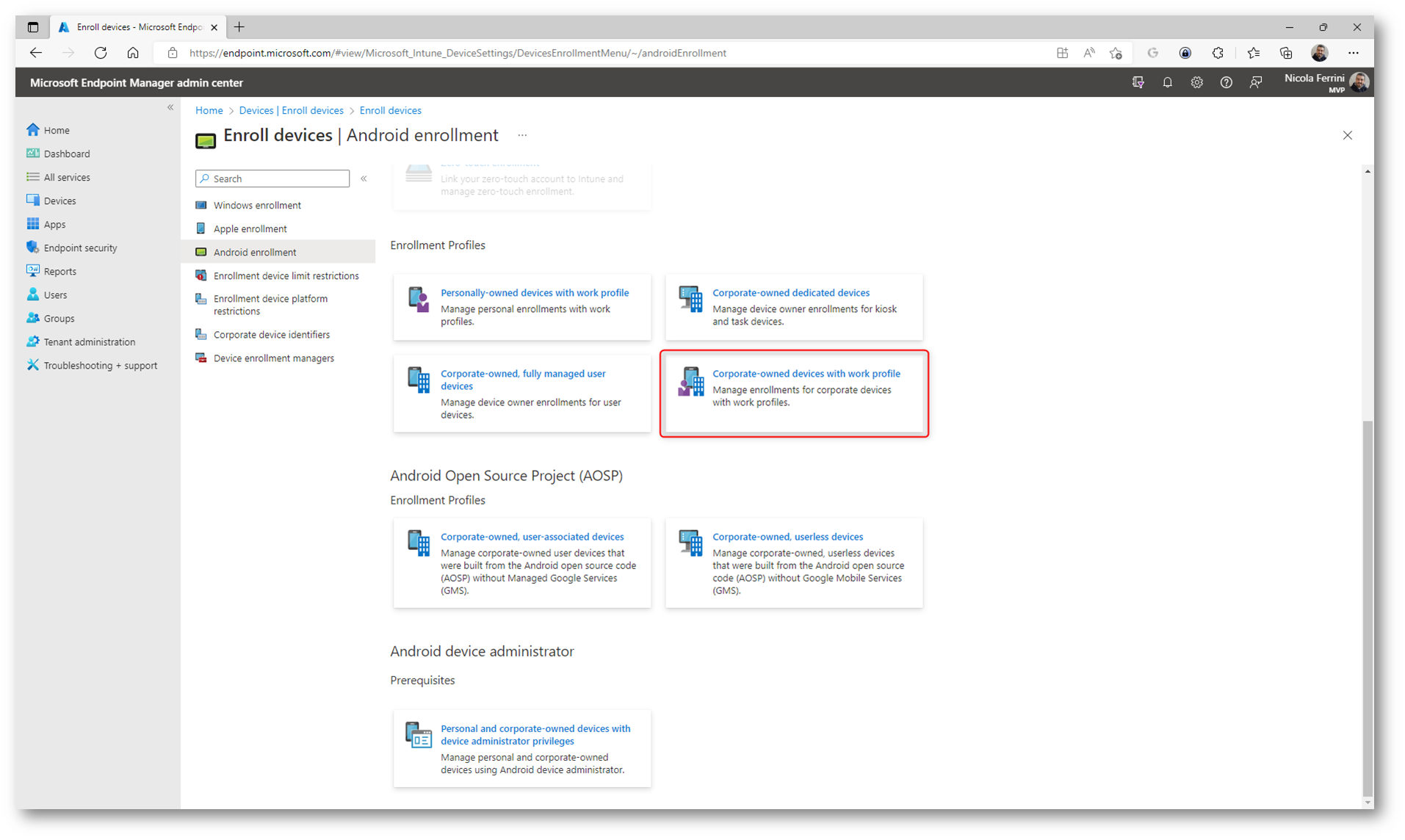Open a new browser tab
The height and width of the screenshot is (840, 1405).
coord(239,27)
